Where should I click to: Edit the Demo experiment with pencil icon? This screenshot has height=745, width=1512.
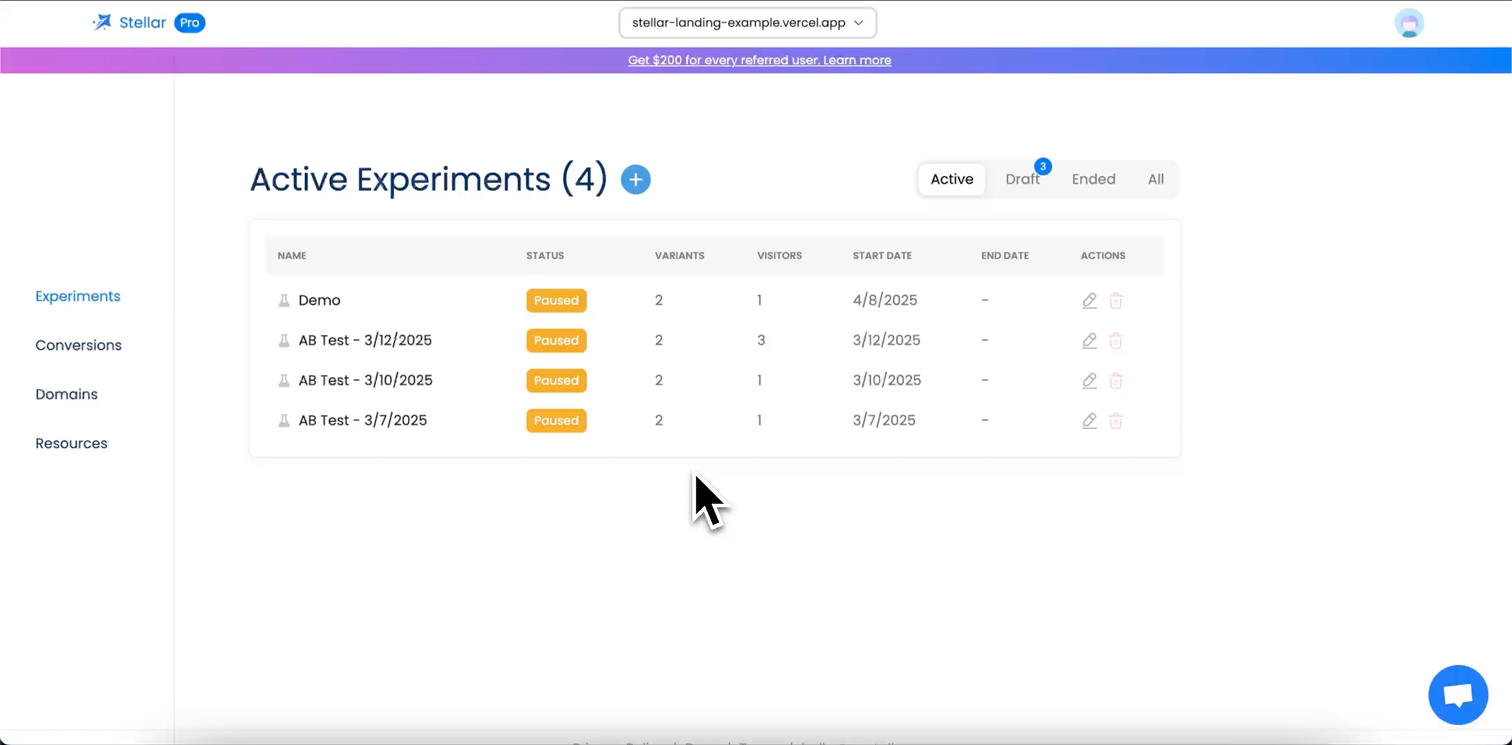[x=1089, y=301]
